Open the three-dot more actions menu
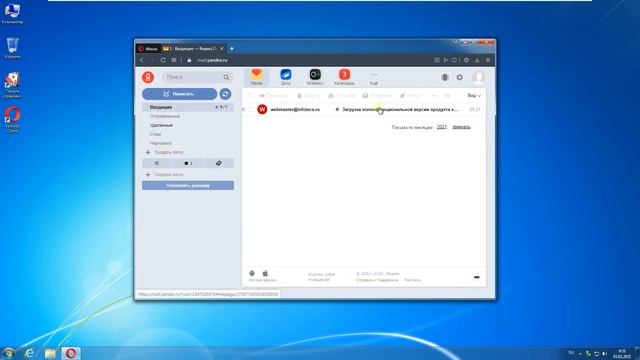 [434, 96]
